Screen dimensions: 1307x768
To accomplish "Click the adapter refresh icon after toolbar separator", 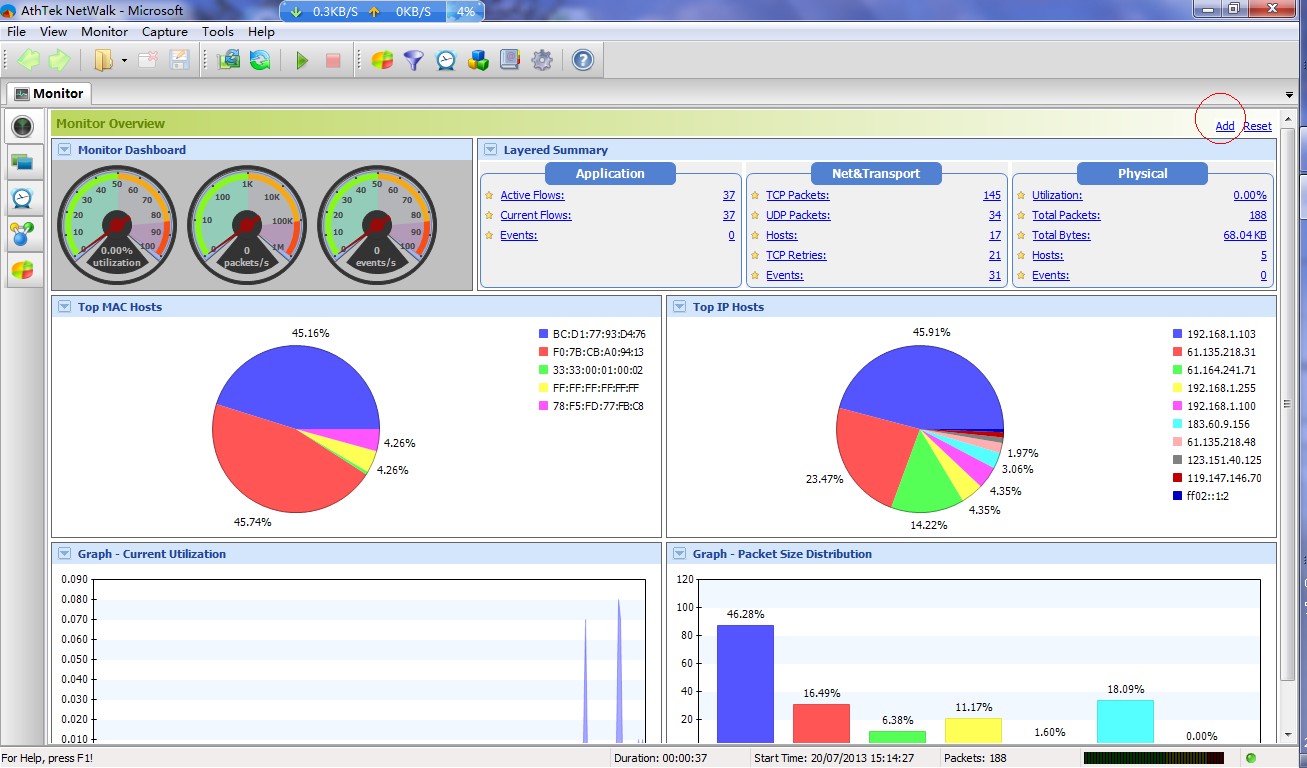I will [x=229, y=60].
